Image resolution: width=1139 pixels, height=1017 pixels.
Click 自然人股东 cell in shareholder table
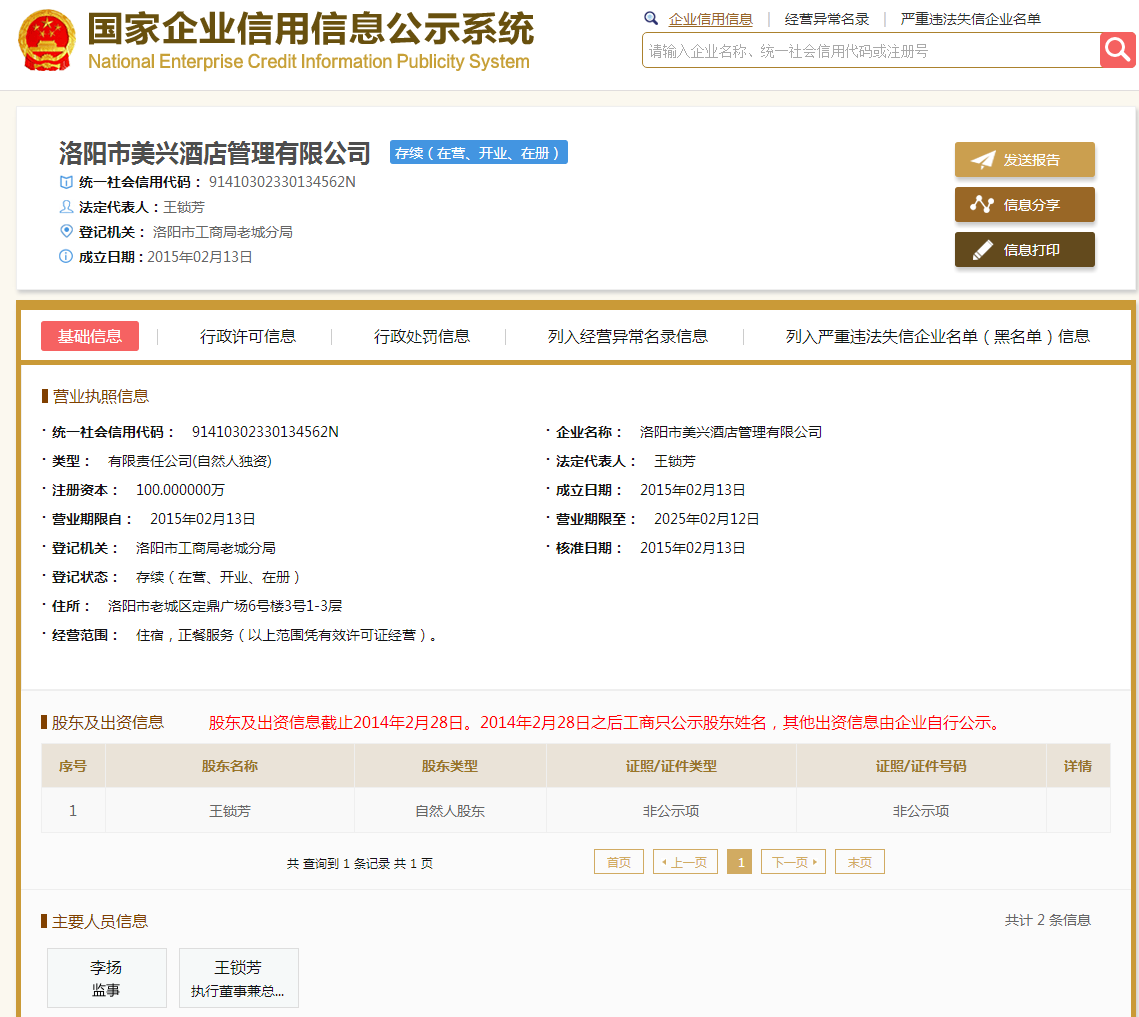(x=450, y=811)
